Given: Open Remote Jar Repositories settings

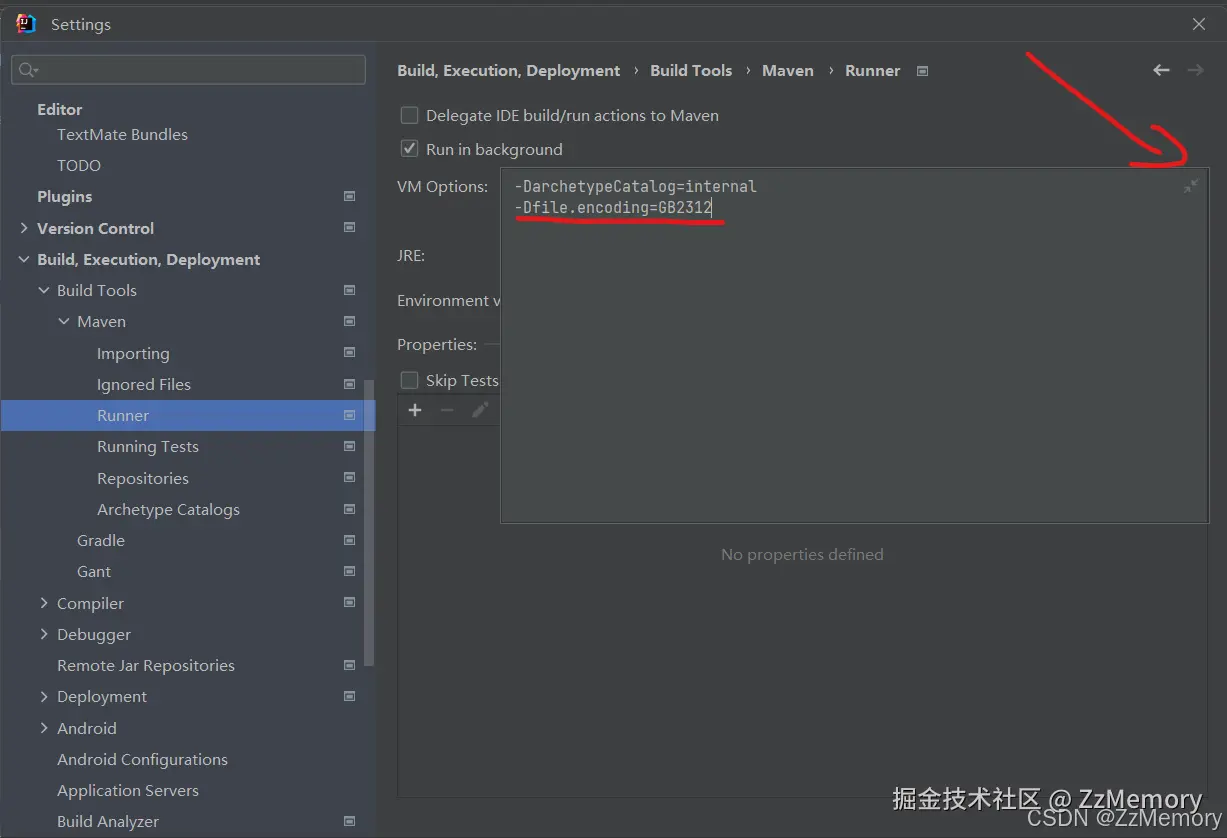Looking at the screenshot, I should click(146, 665).
